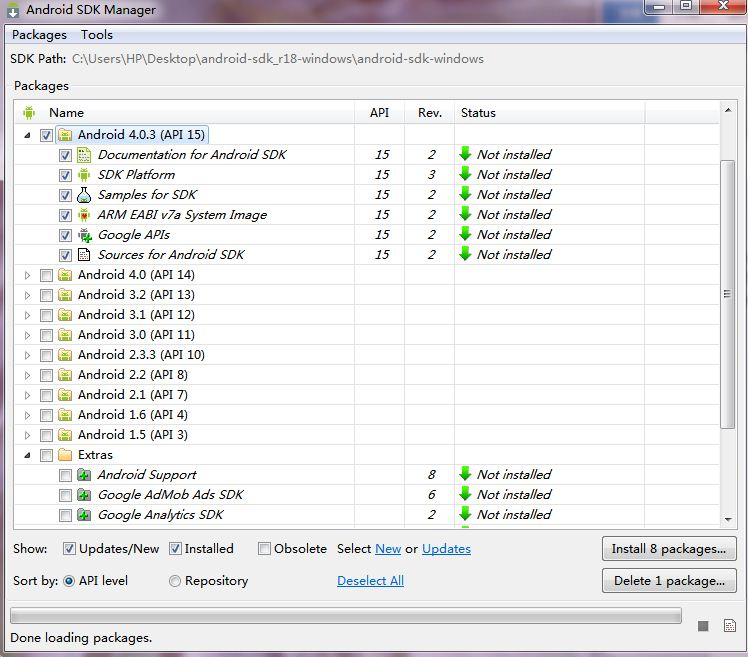The height and width of the screenshot is (657, 748).
Task: Click the Android 2.2 (API 8) folder icon
Action: 65,375
